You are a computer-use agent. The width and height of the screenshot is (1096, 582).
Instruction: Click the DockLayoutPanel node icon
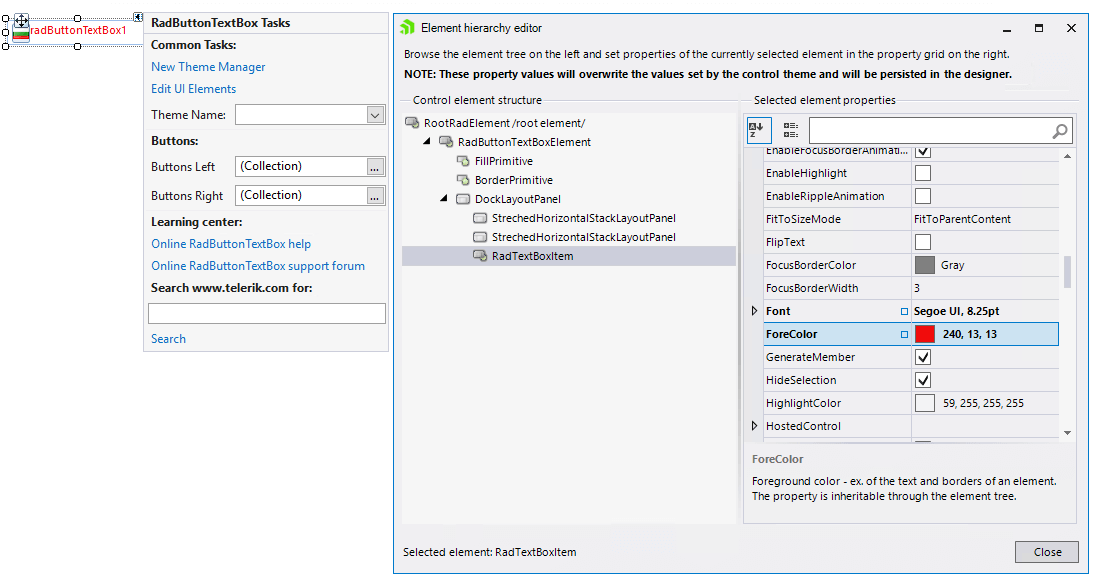463,199
